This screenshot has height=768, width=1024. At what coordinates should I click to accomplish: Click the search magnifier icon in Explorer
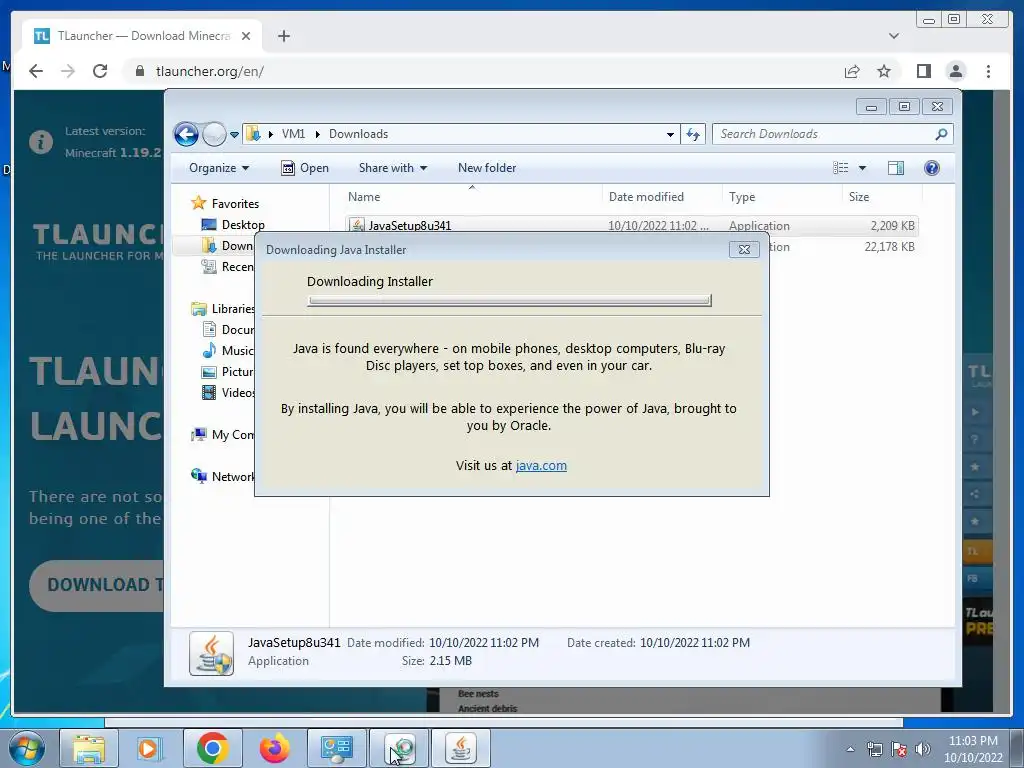point(941,134)
